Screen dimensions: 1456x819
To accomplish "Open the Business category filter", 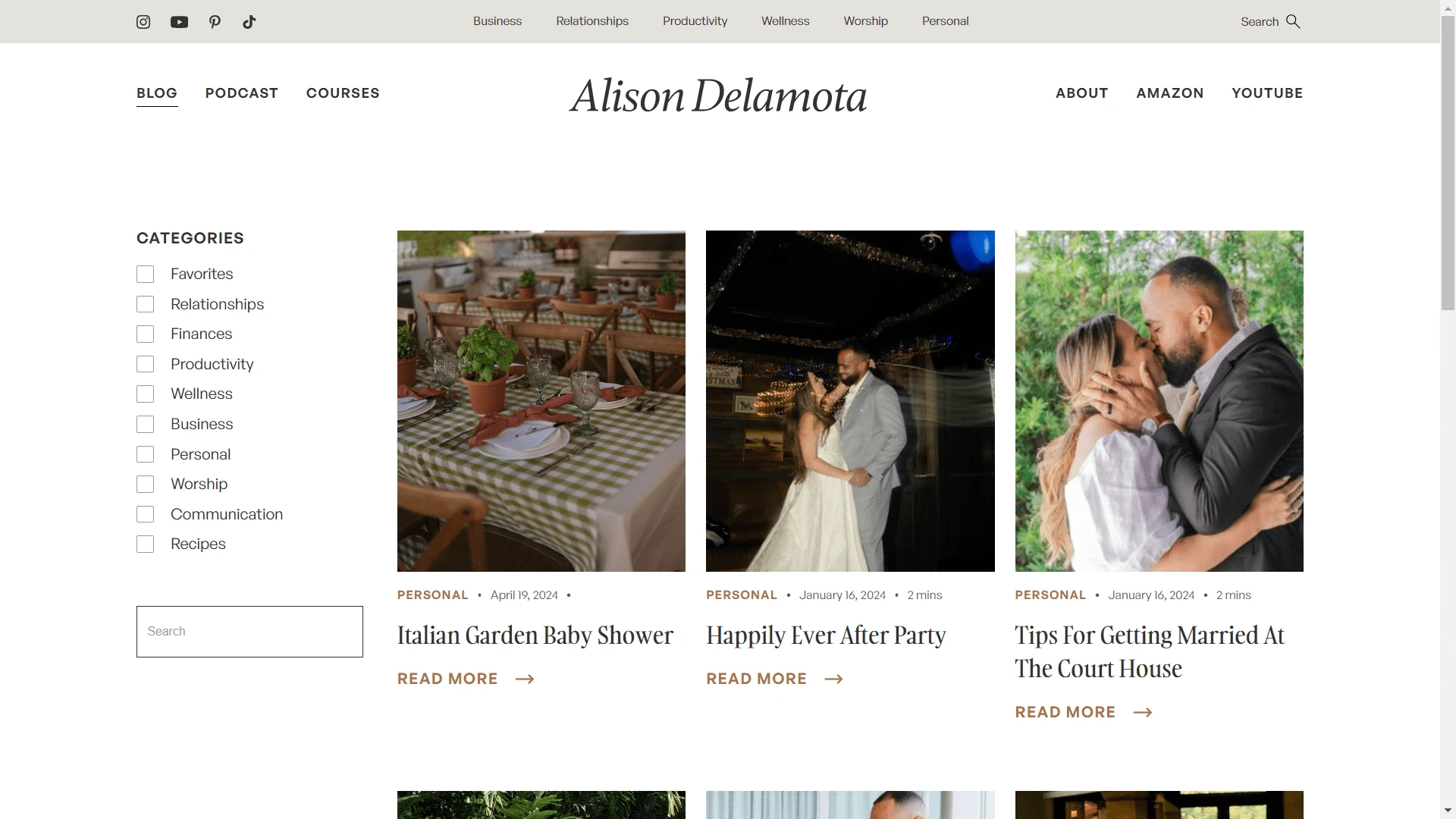I will 146,424.
